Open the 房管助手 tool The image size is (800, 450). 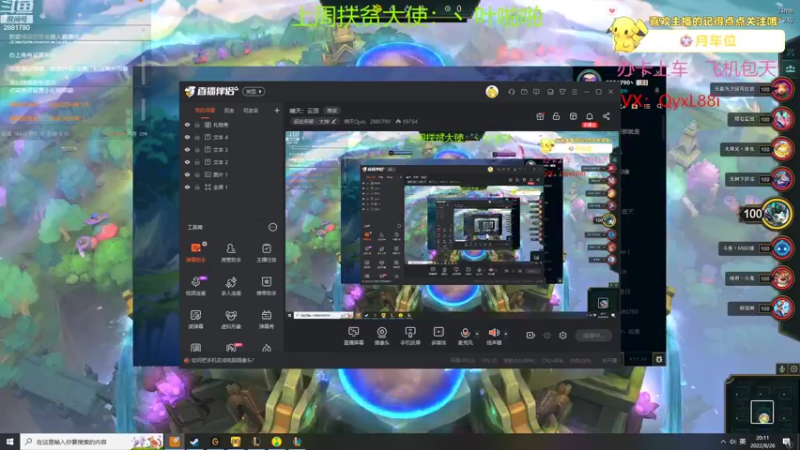pyautogui.click(x=231, y=252)
